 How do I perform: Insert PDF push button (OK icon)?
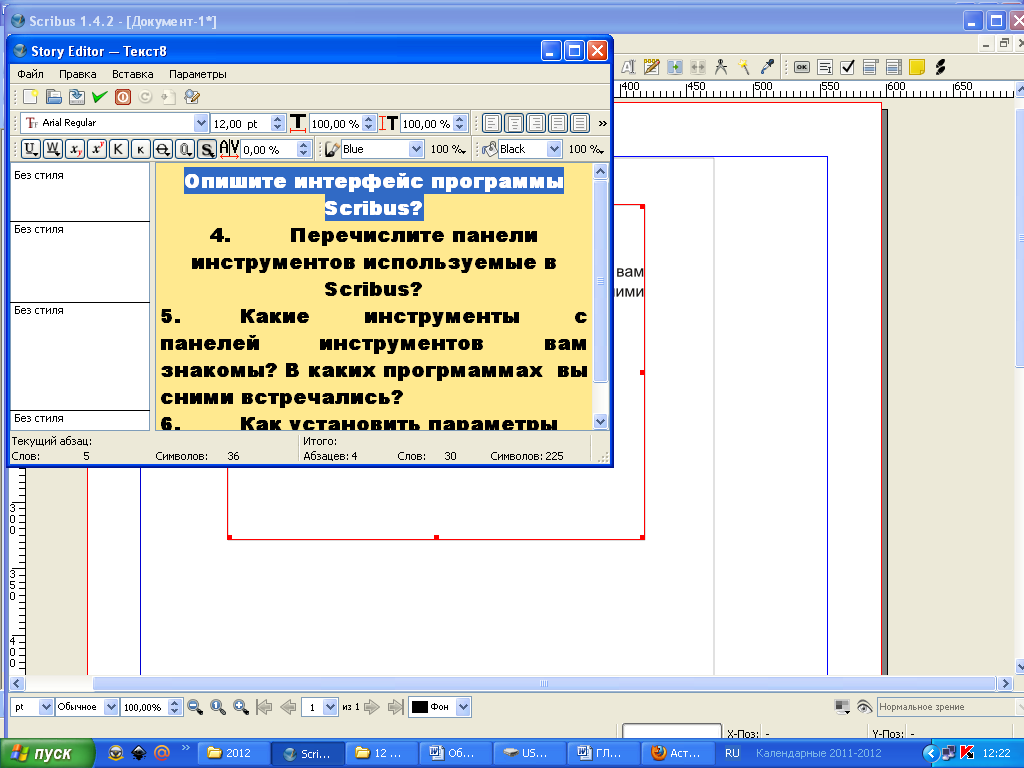[x=802, y=67]
